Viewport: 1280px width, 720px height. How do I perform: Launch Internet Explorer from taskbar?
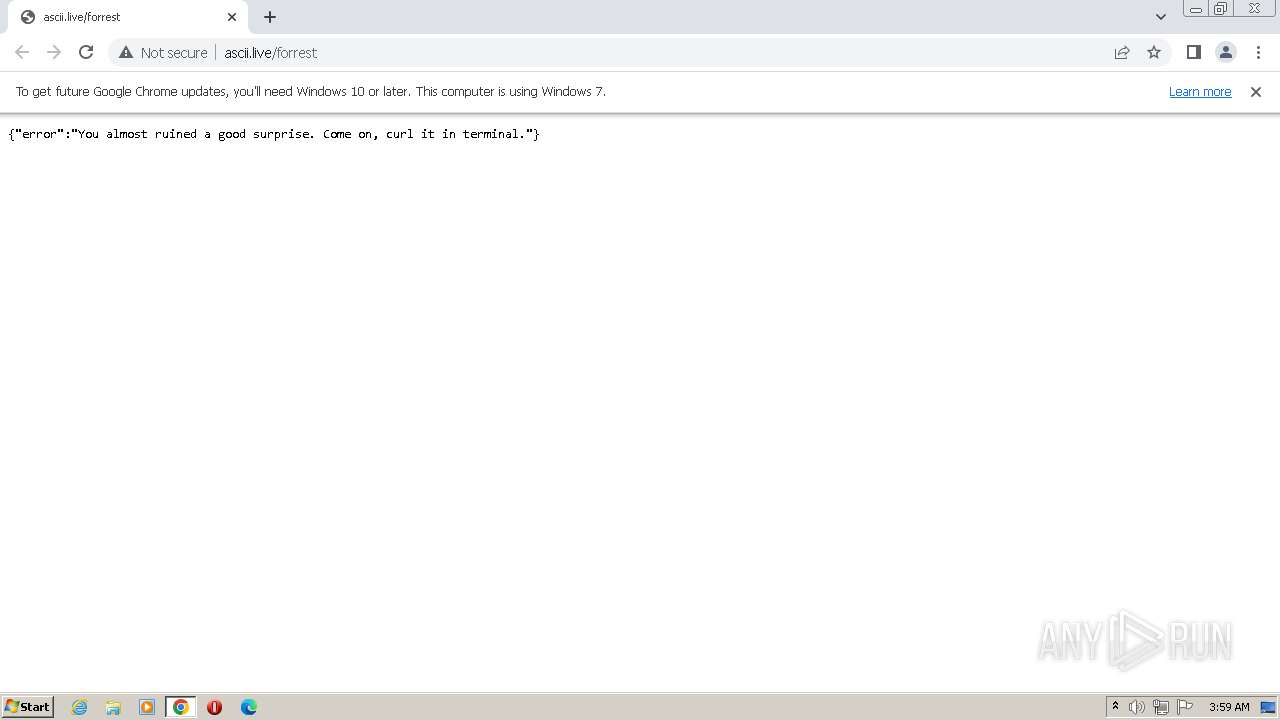click(x=79, y=707)
